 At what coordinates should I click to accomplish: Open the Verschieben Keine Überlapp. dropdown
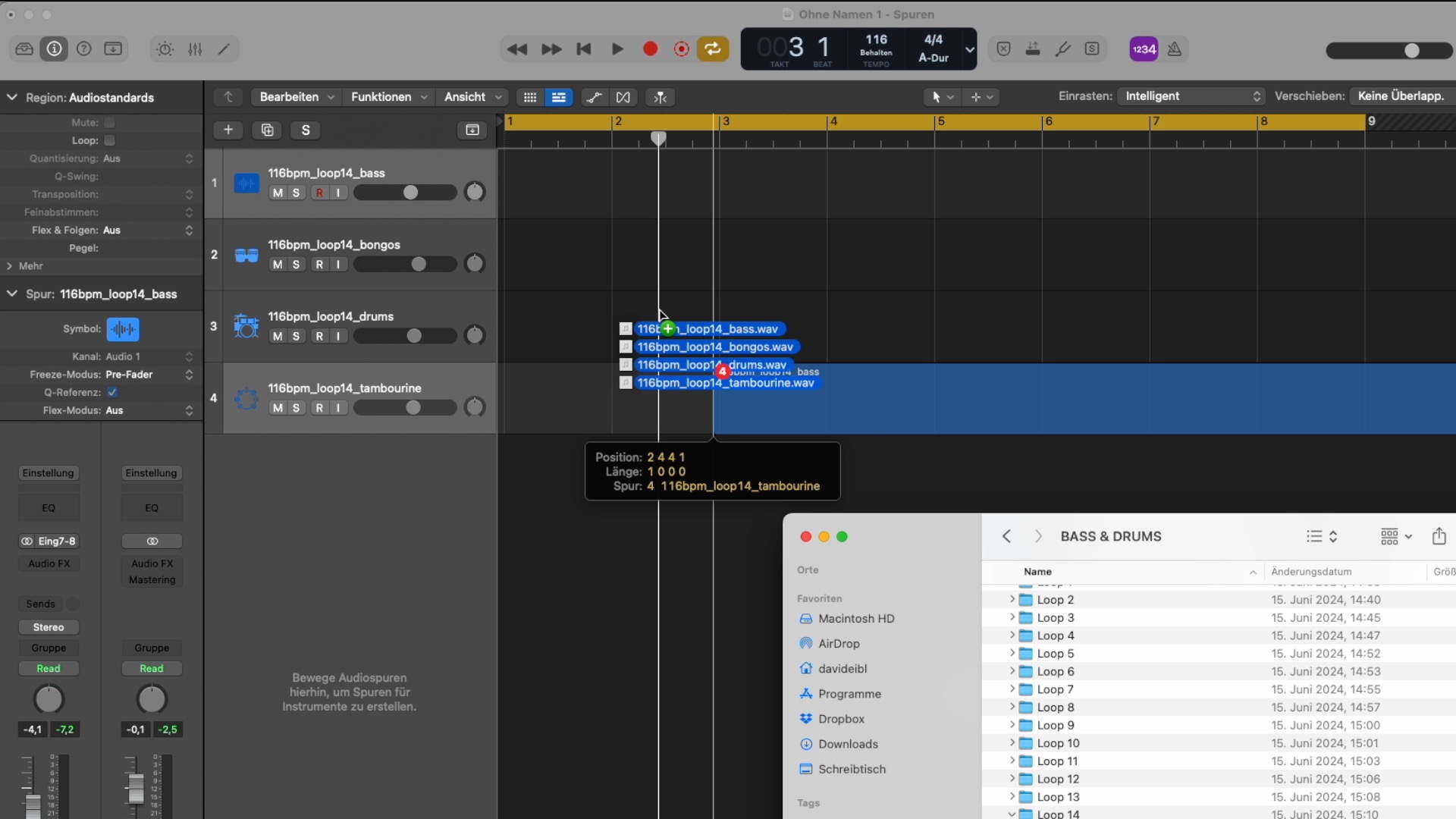click(1402, 96)
